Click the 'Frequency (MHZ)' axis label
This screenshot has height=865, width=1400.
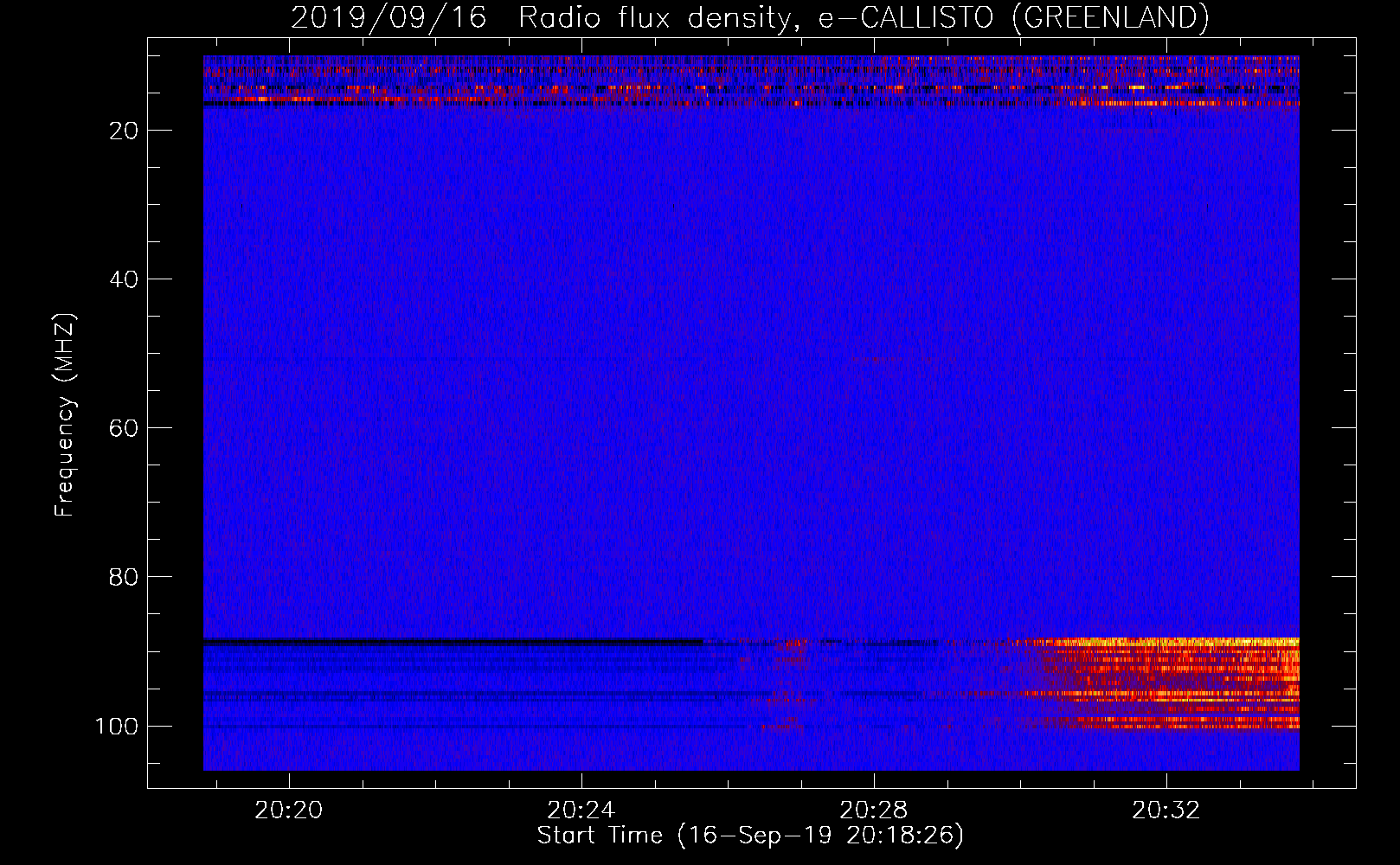point(65,414)
